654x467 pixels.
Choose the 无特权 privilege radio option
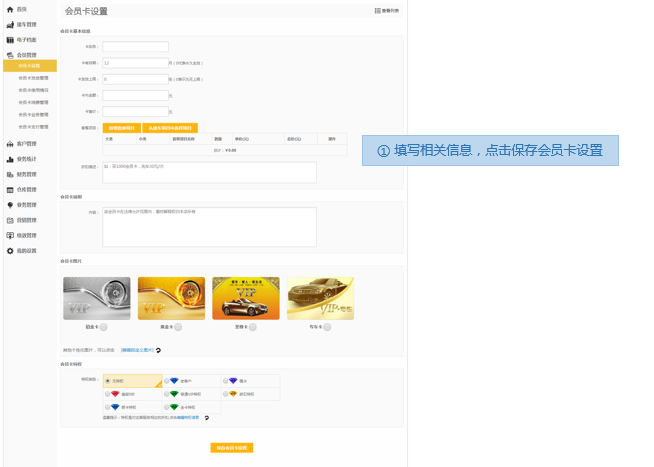[x=108, y=381]
